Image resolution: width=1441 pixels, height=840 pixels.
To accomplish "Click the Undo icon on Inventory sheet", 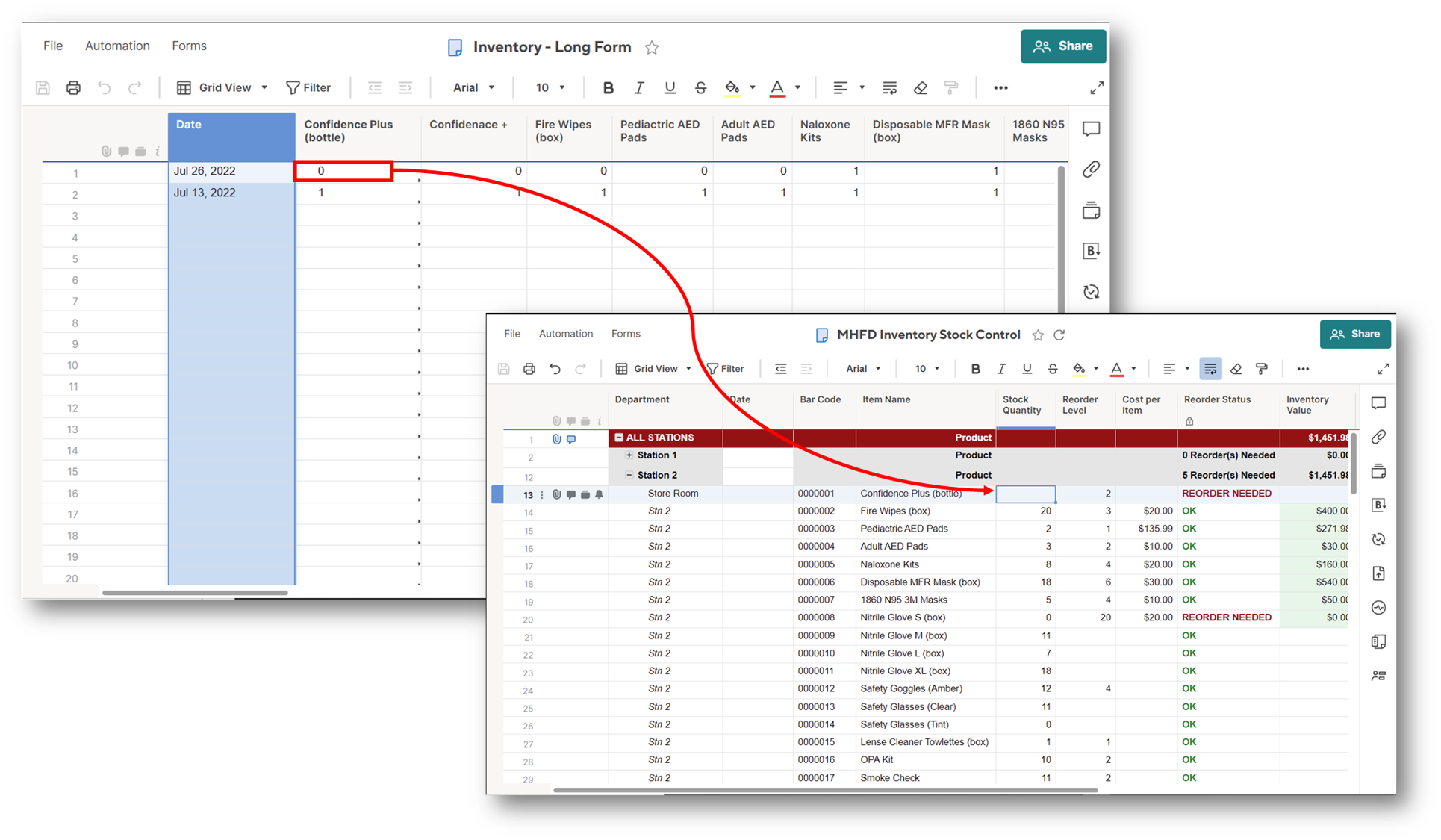I will pos(105,87).
